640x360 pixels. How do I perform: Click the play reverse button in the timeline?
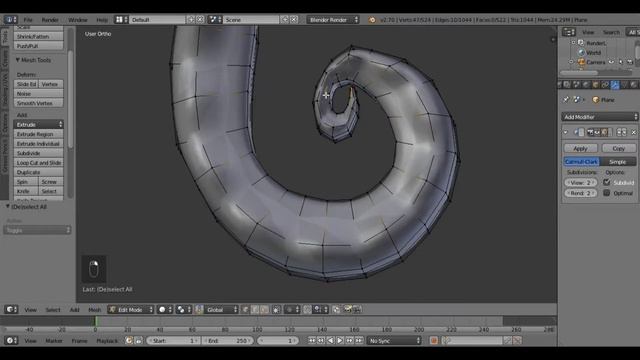pos(331,340)
